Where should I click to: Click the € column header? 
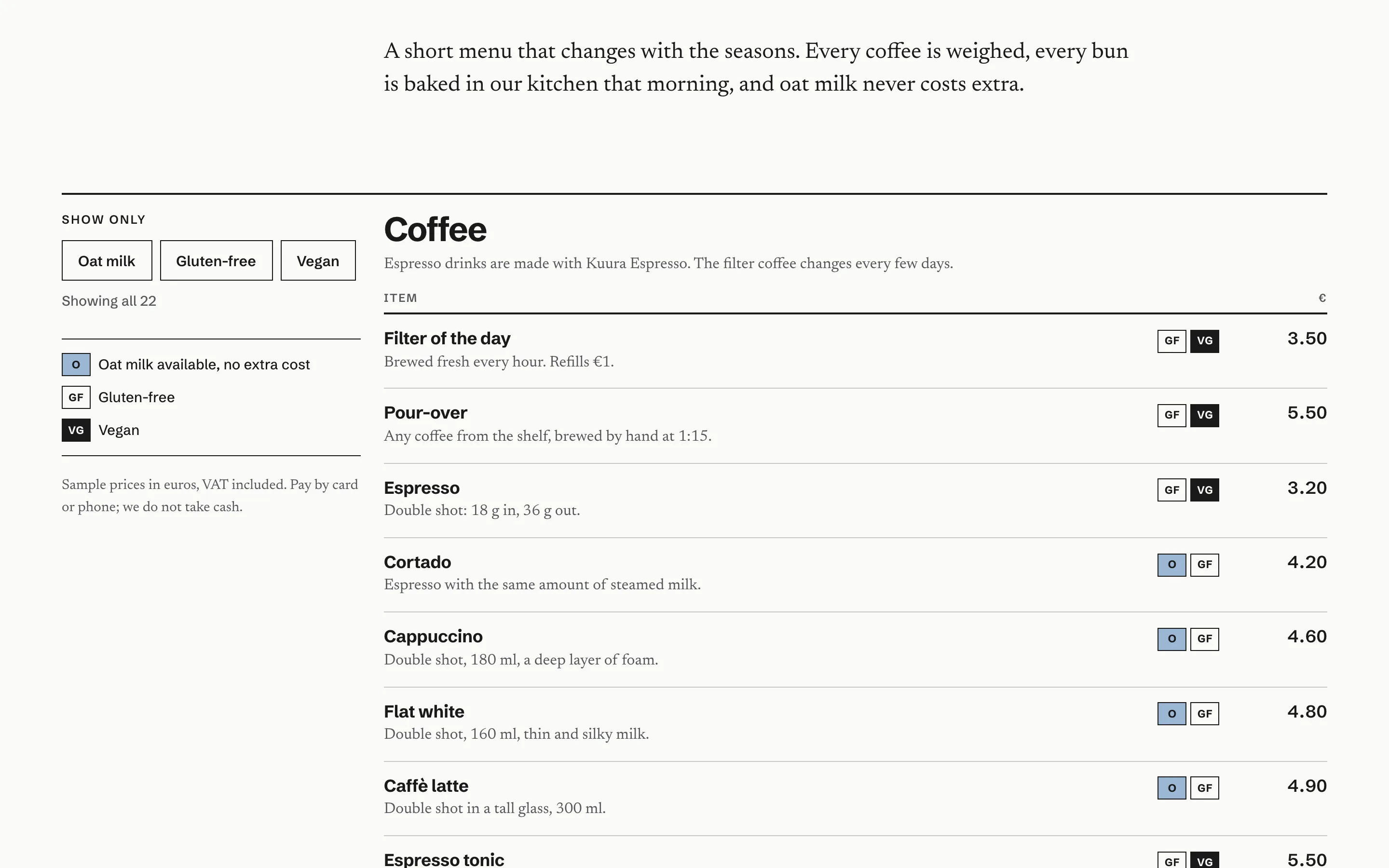click(x=1322, y=298)
